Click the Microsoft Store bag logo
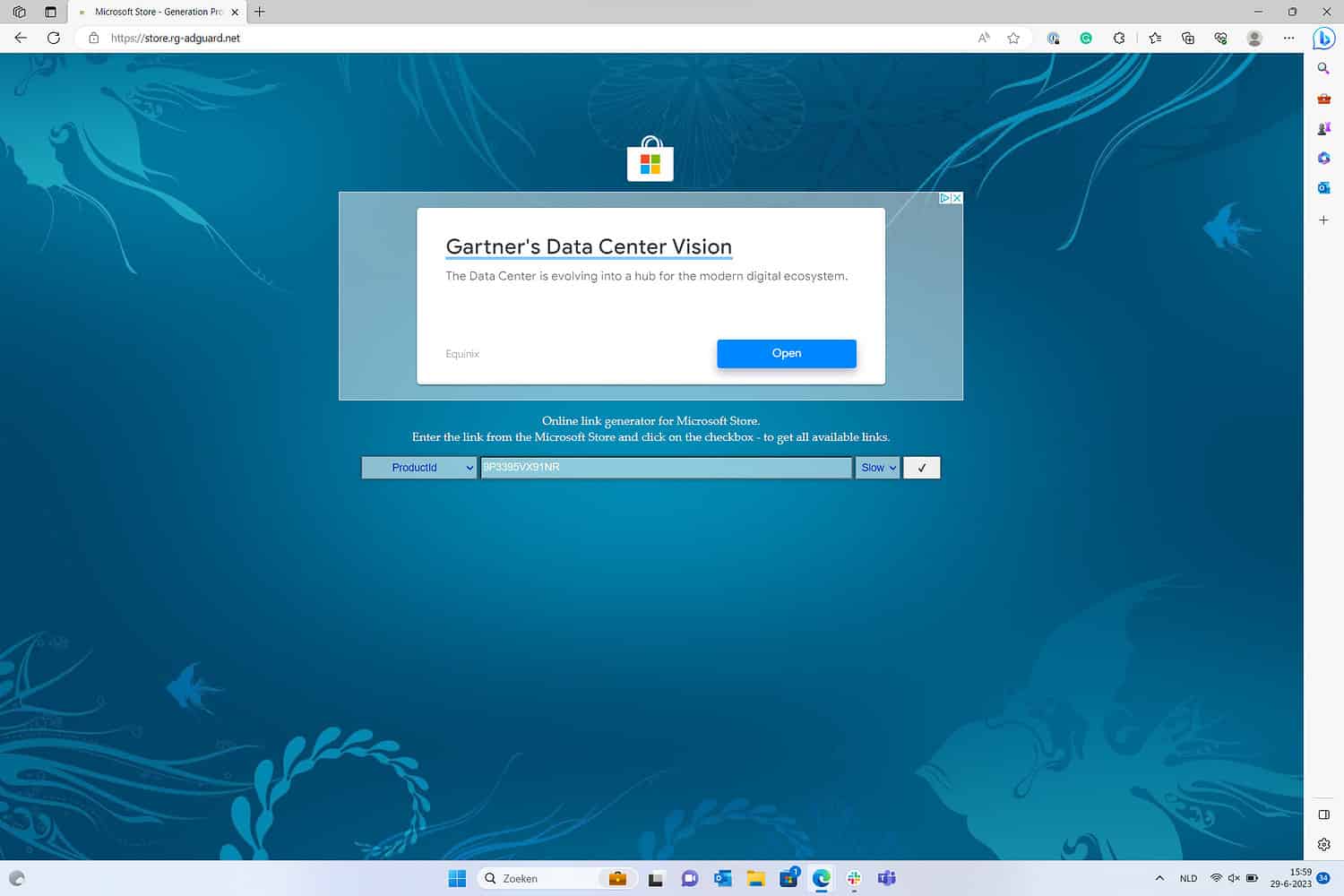This screenshot has height=896, width=1344. 650,159
